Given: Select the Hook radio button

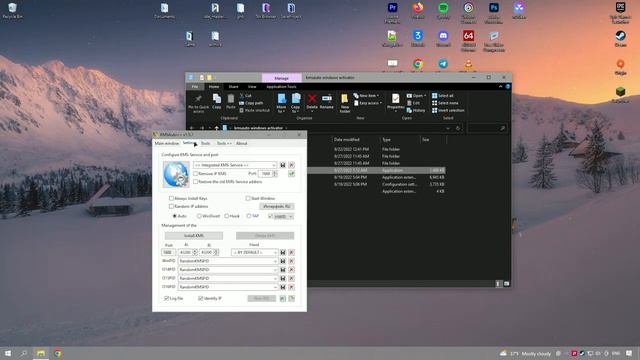Looking at the screenshot, I should pos(227,216).
